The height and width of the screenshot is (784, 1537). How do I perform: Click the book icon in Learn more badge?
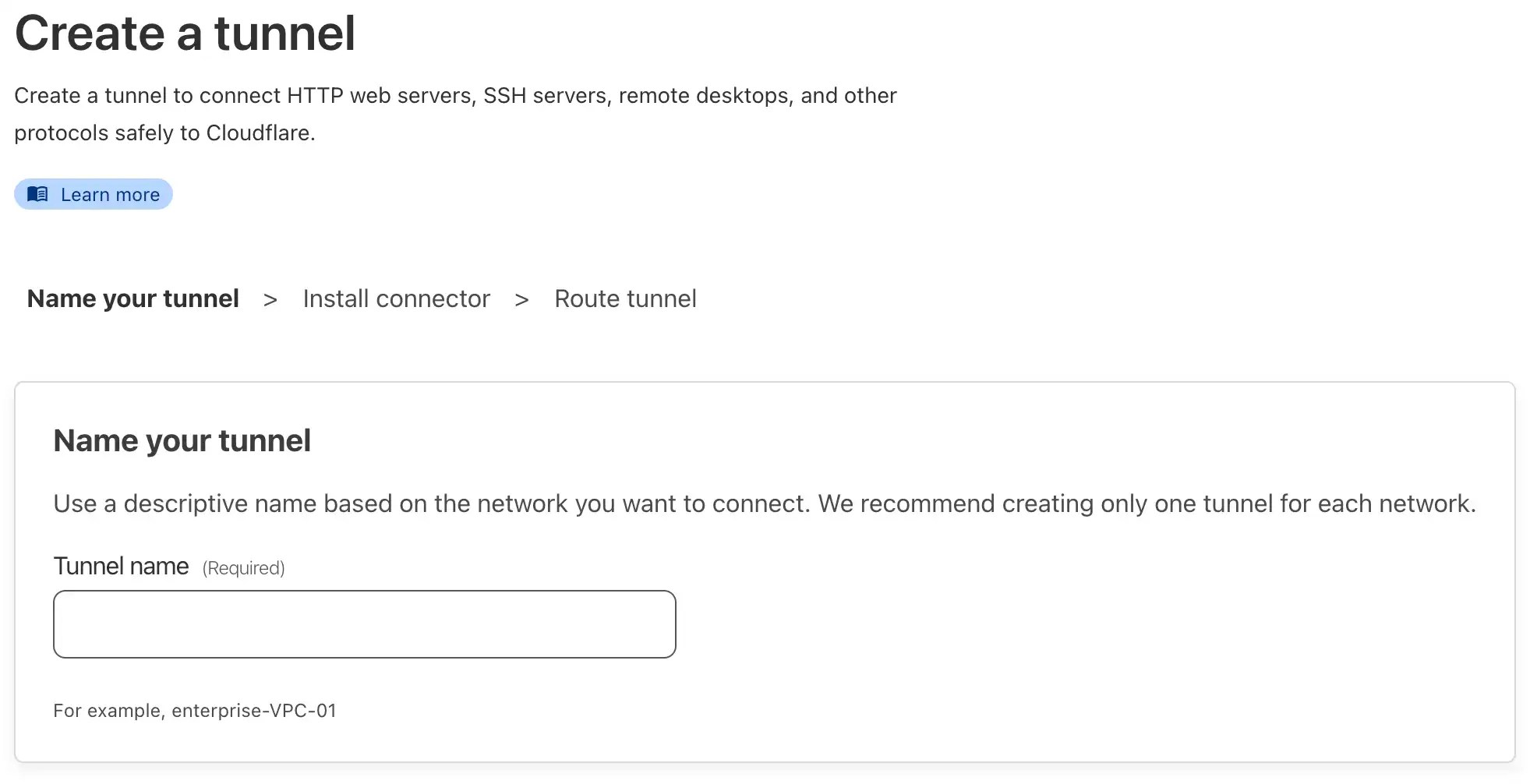pyautogui.click(x=37, y=194)
